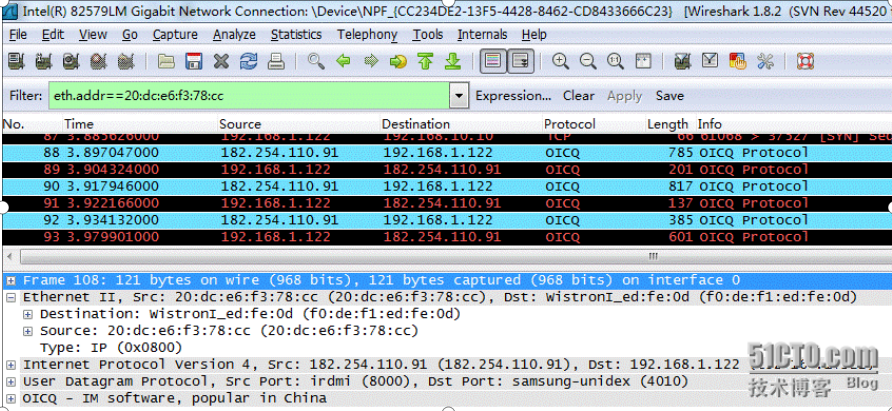Save the capture file with floppy icon
Viewport: 892px width, 411px height.
(x=194, y=61)
